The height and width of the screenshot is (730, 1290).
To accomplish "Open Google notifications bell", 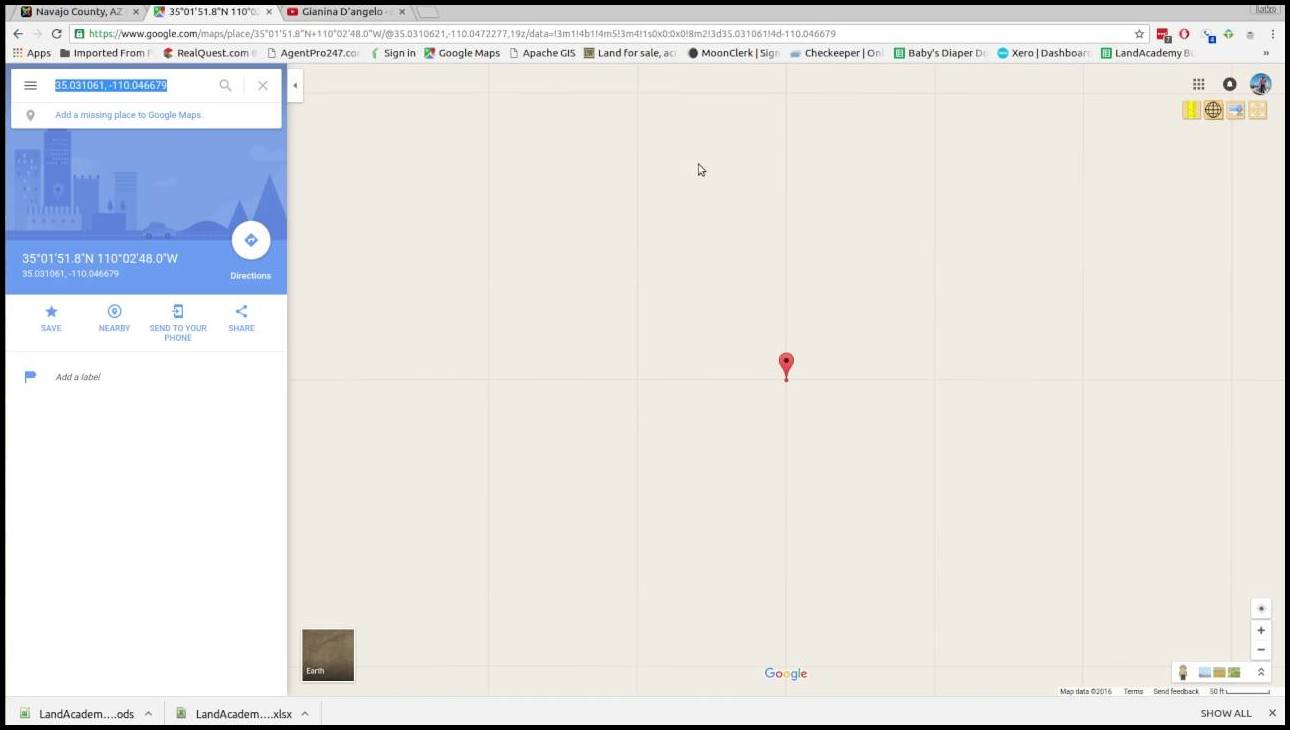I will click(1230, 85).
